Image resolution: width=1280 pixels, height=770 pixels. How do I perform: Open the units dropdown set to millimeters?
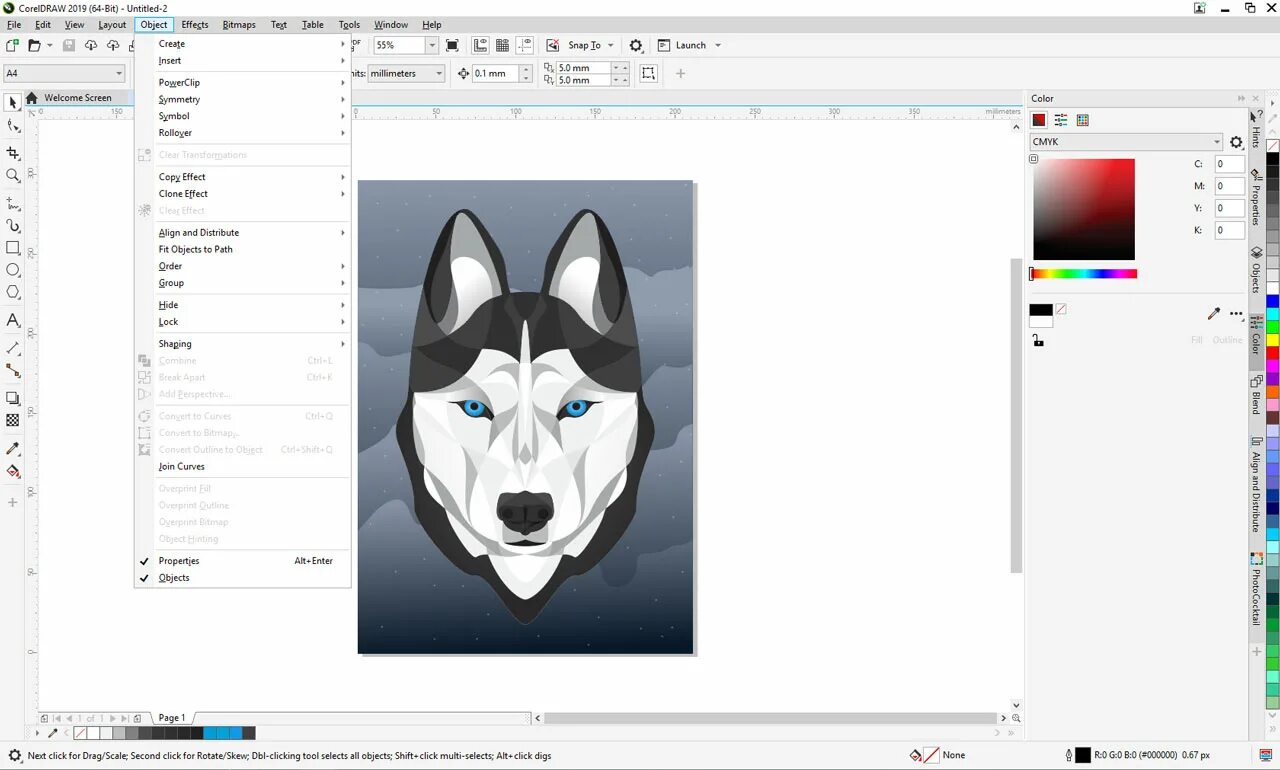(x=437, y=72)
